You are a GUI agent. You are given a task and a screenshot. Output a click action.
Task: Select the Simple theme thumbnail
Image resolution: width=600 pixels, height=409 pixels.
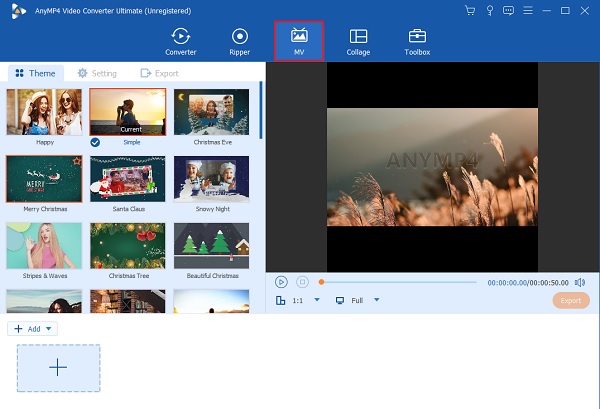click(128, 112)
